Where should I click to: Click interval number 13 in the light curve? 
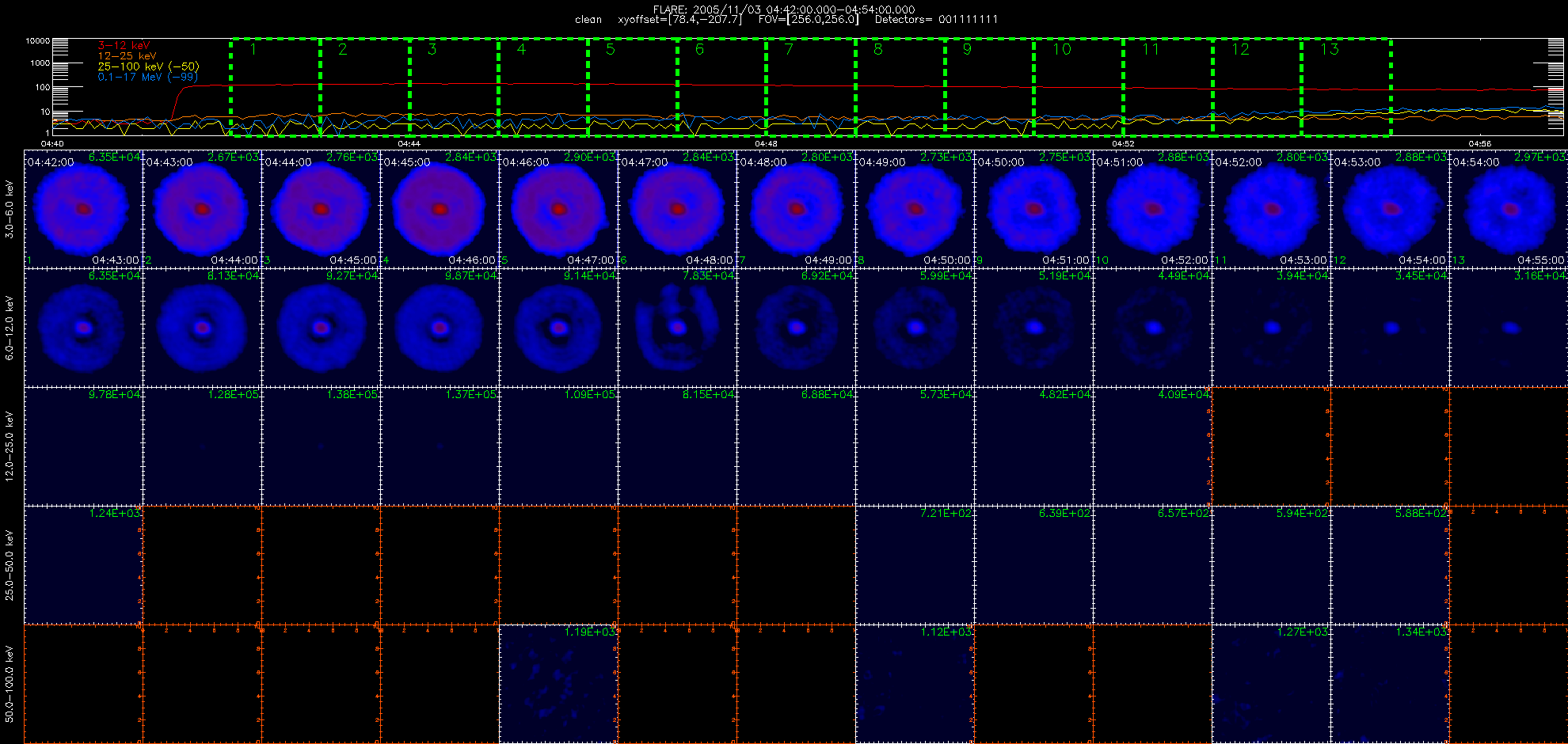click(x=1330, y=49)
